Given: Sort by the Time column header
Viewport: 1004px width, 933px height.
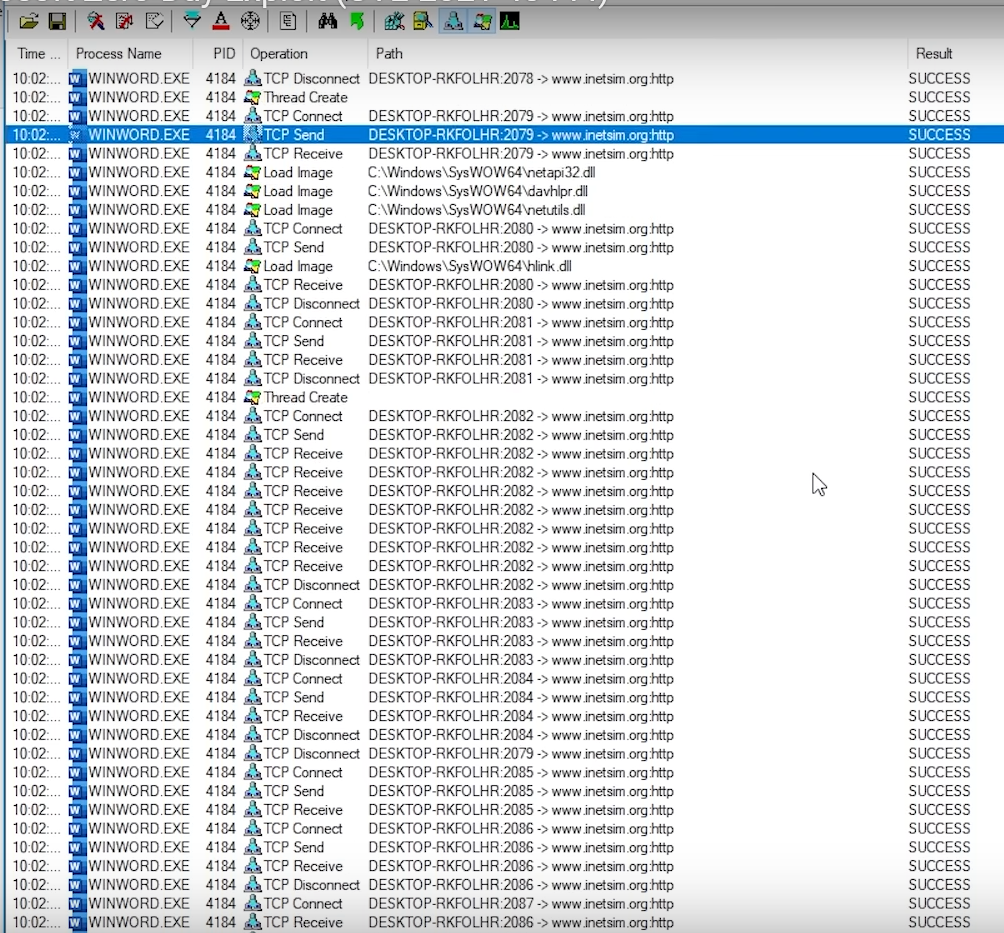Looking at the screenshot, I should pos(37,54).
